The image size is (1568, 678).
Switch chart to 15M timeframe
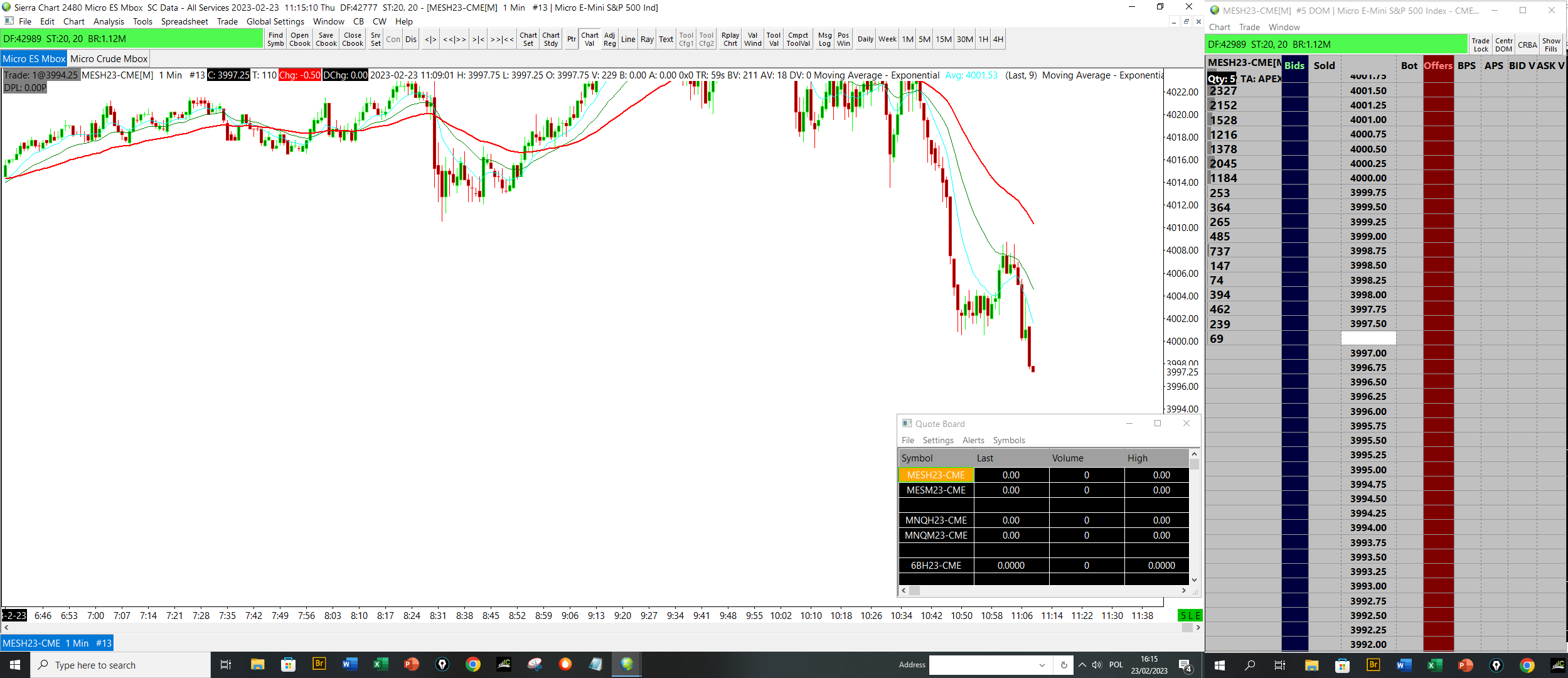[944, 39]
